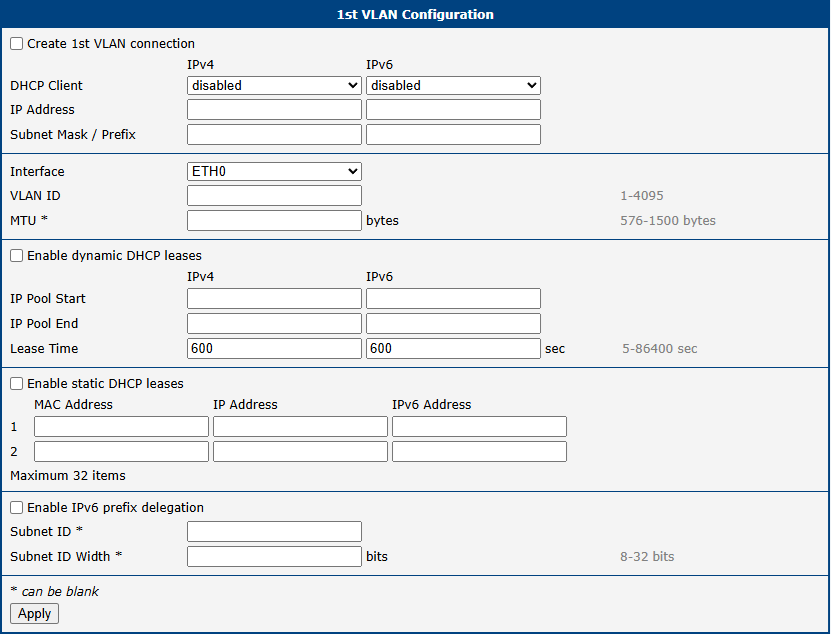Click IP Address field in static row 2
This screenshot has height=634, width=831.
point(300,452)
